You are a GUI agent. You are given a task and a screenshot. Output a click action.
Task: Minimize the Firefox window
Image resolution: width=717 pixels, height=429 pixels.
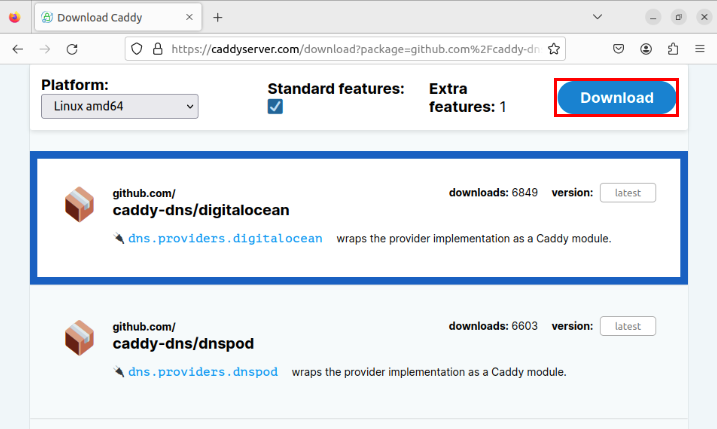pyautogui.click(x=653, y=17)
